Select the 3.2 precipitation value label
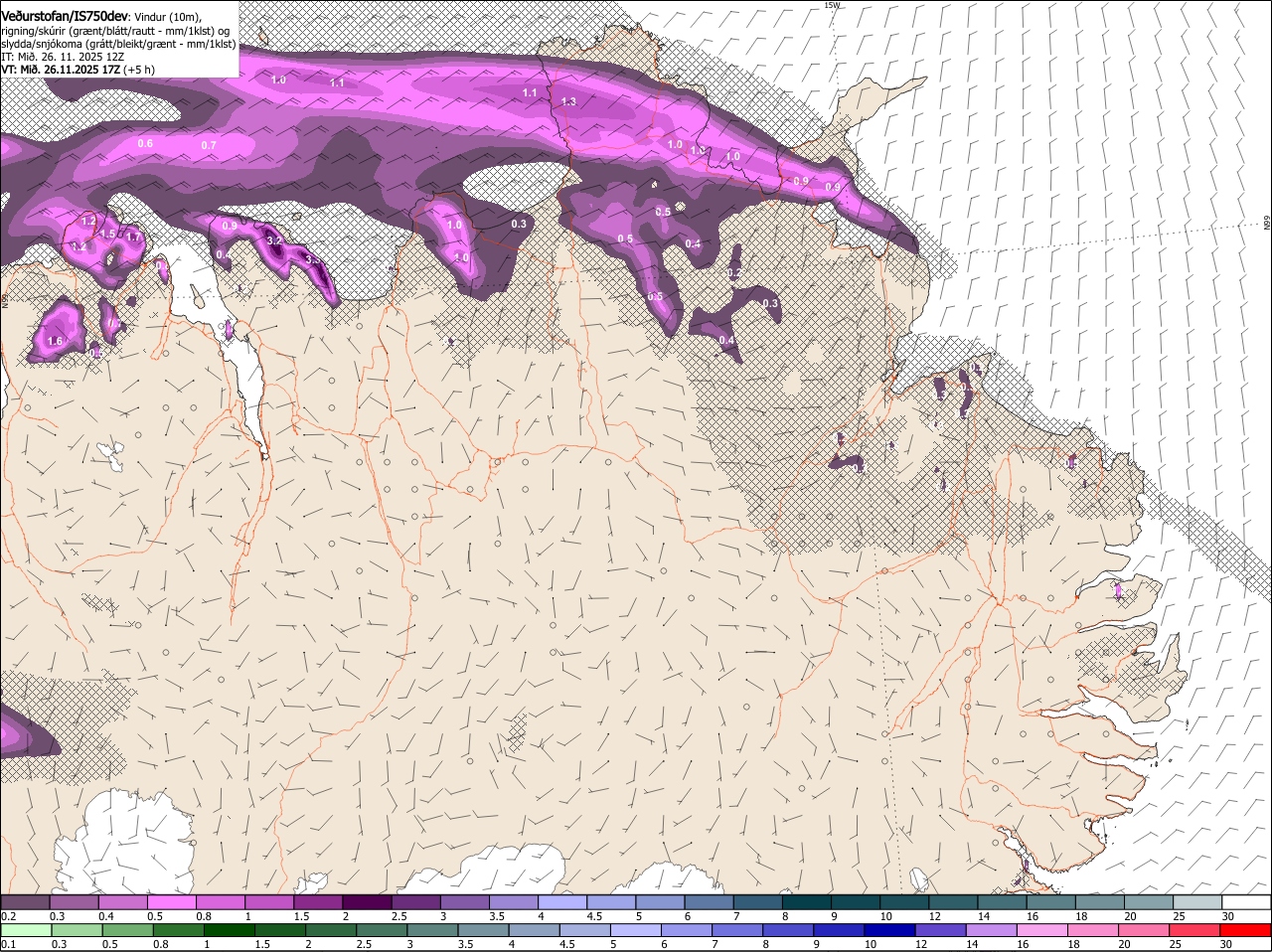This screenshot has height=952, width=1272. click(x=275, y=240)
